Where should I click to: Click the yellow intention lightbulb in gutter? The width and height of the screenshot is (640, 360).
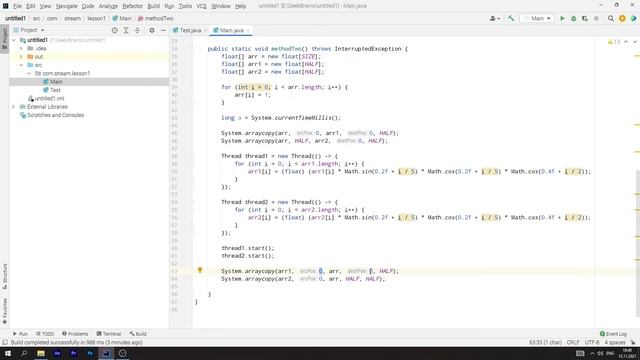200,270
